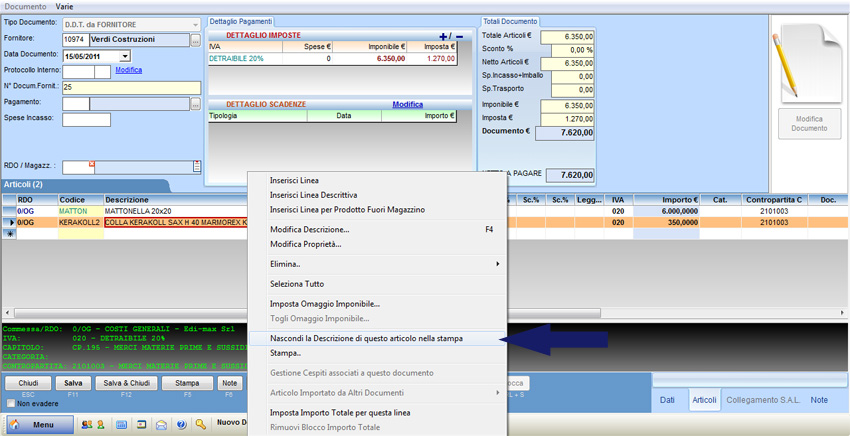Open help via the question mark icon
This screenshot has width=850, height=436.
tap(181, 425)
